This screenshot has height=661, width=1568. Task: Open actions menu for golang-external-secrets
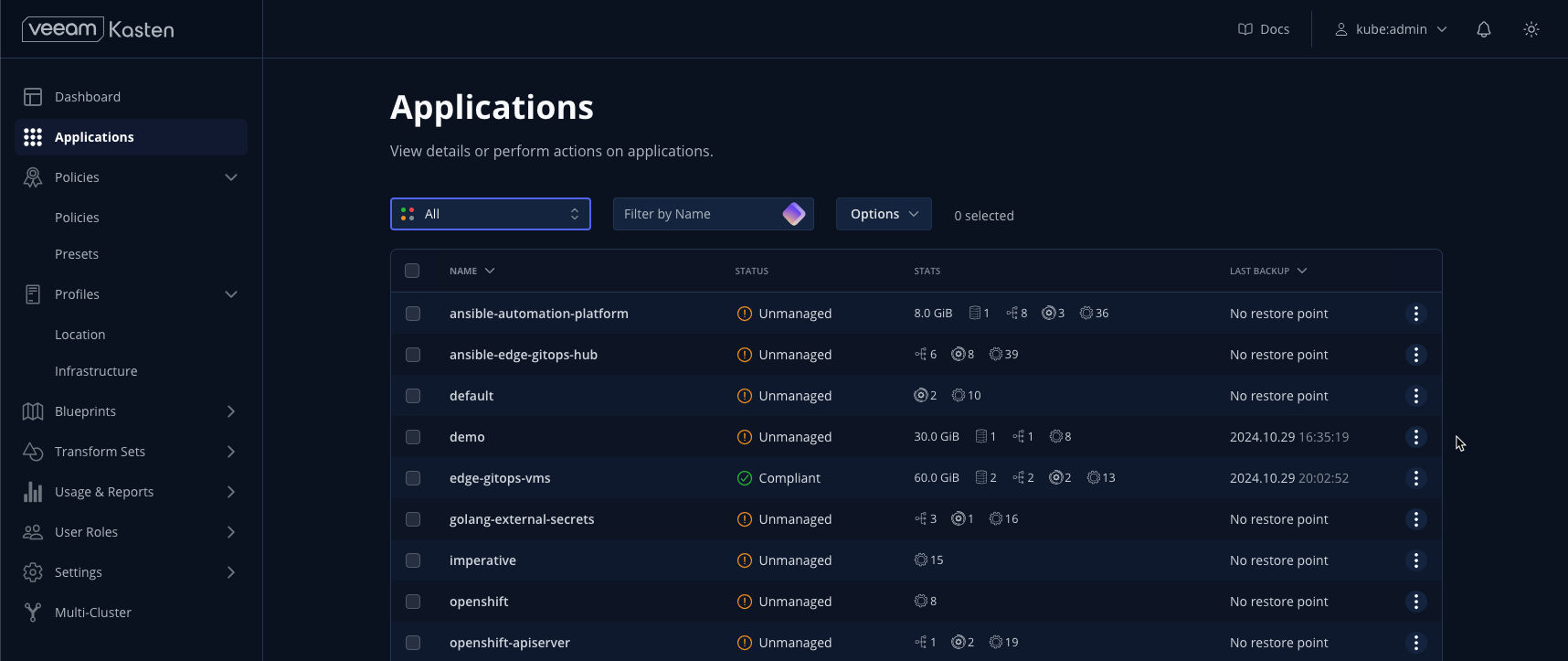pyautogui.click(x=1416, y=519)
